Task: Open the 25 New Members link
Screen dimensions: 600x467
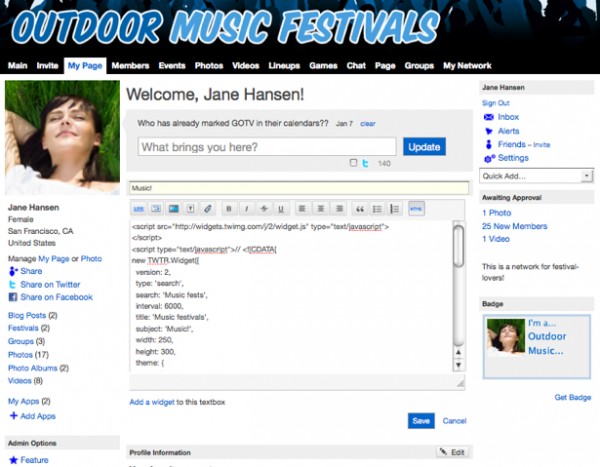Action: pyautogui.click(x=514, y=226)
